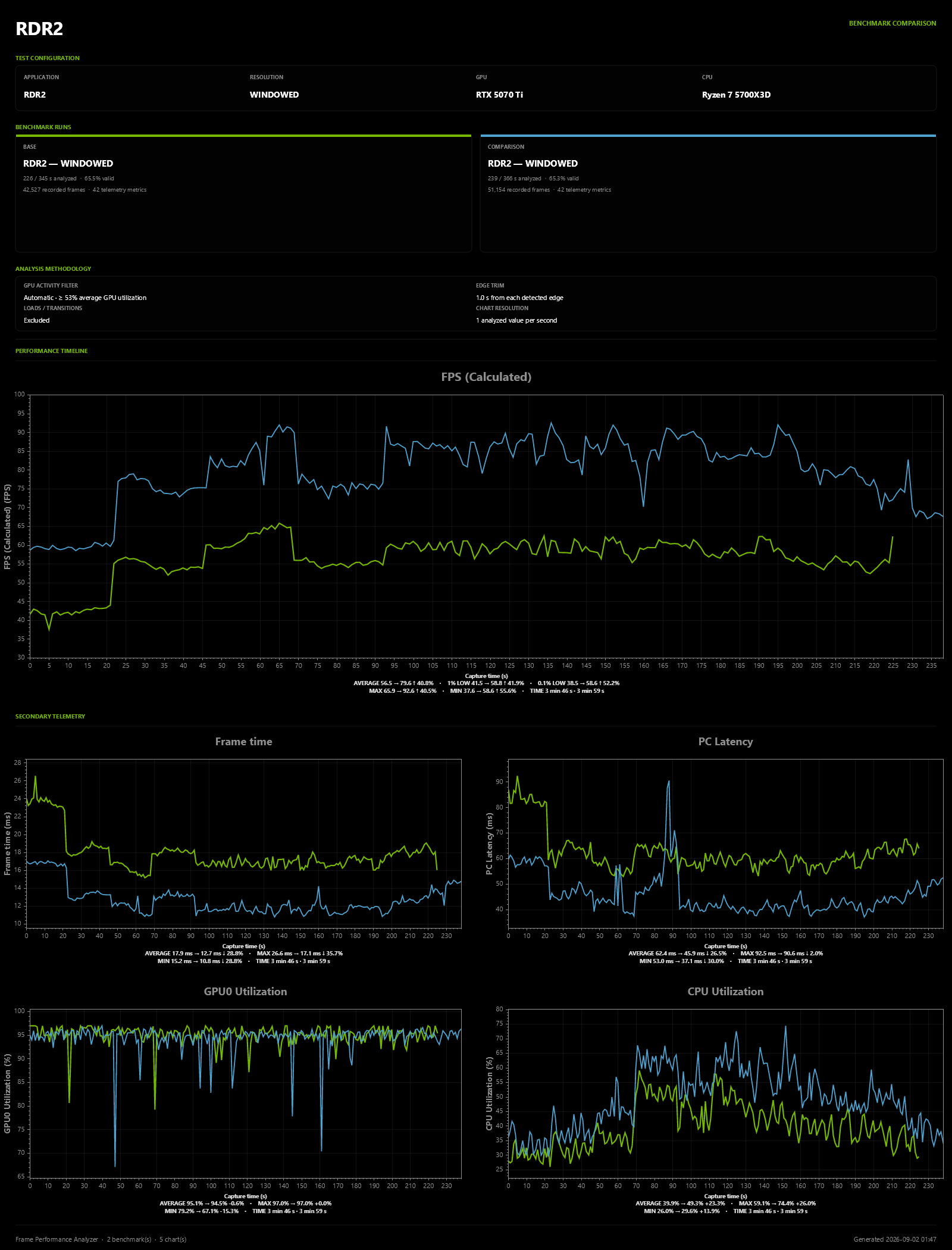This screenshot has width=952, height=1250.
Task: Select the Ryzen 7 5700X3D CPU value
Action: click(x=736, y=95)
